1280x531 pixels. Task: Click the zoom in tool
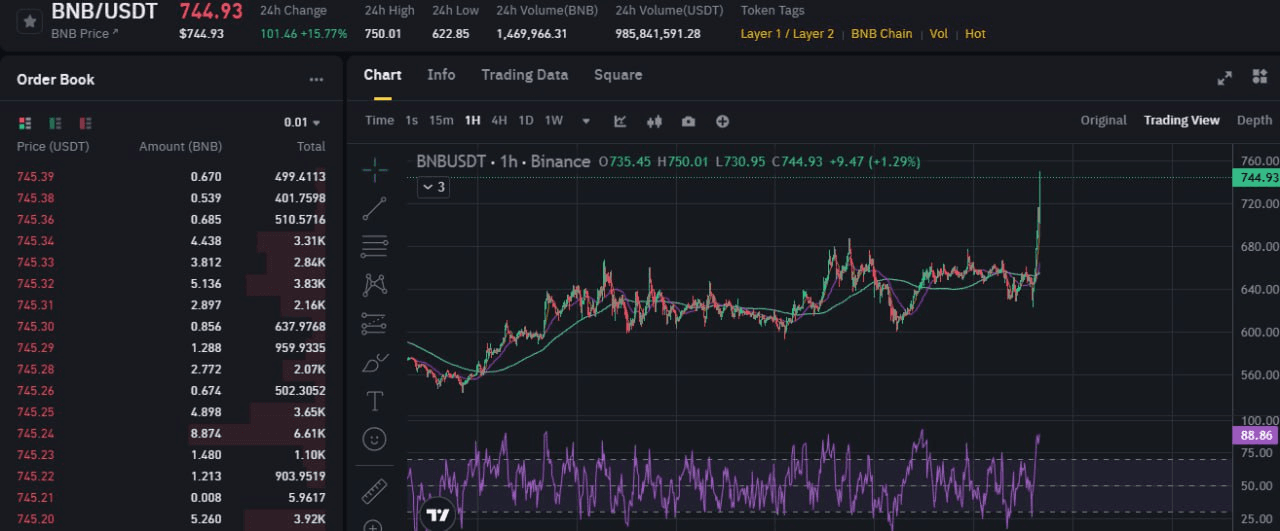coord(375,525)
